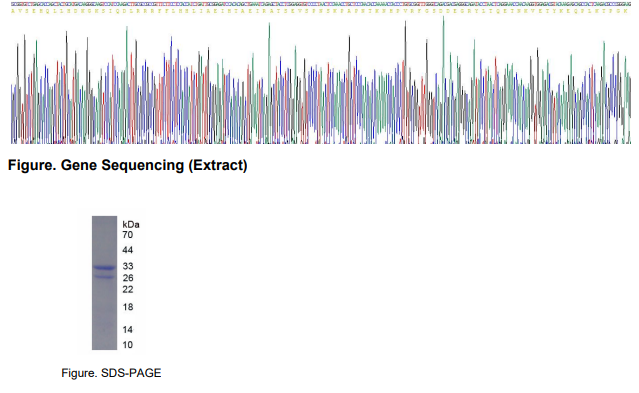
Task: Click the 'Figure. Gene Sequencing (Extract)' caption
Action: pyautogui.click(x=128, y=166)
